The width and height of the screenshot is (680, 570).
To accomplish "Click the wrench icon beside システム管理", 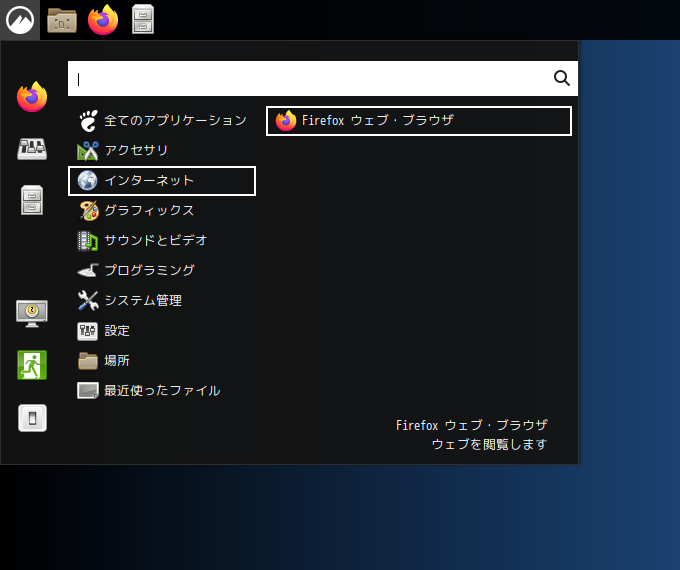I will [88, 301].
